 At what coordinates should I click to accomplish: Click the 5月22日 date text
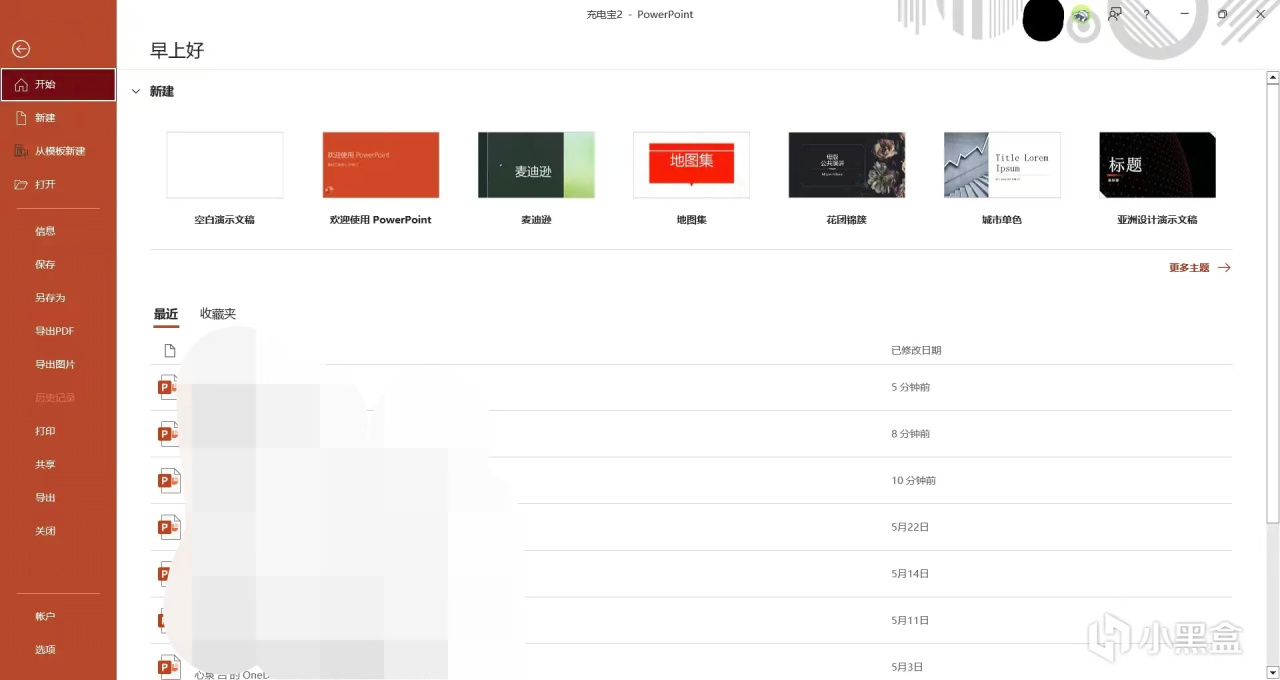coord(910,527)
